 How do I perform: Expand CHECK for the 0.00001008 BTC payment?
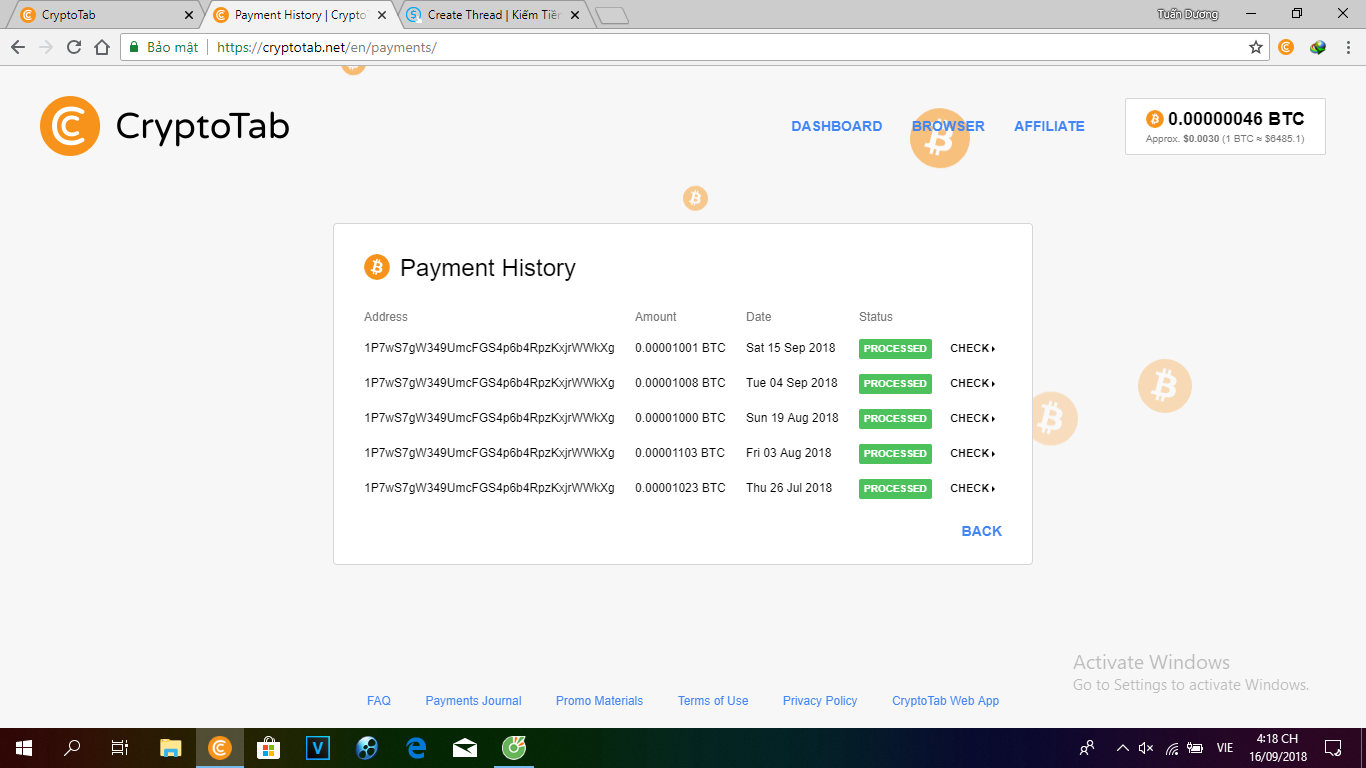click(x=972, y=384)
